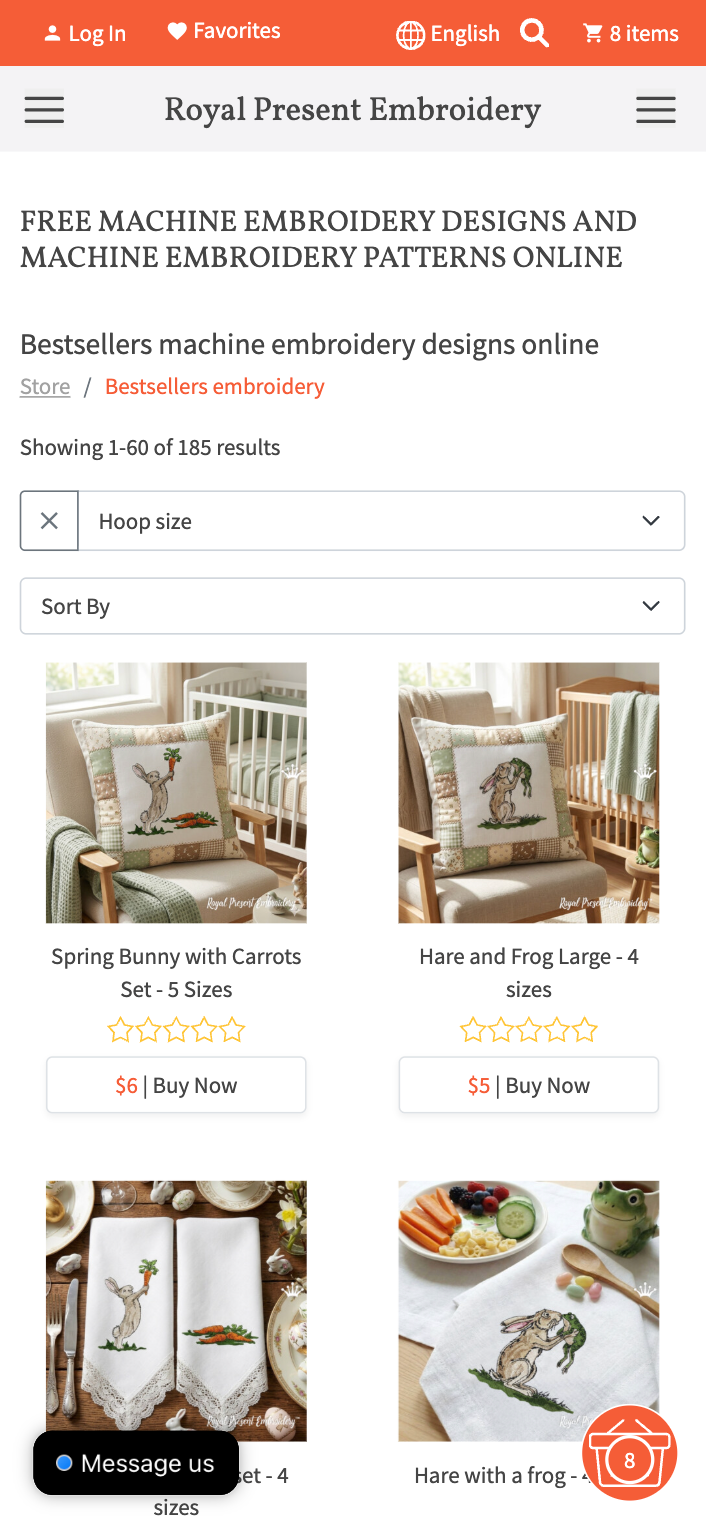The image size is (706, 1528).
Task: Click the Log In person icon
Action: pyautogui.click(x=52, y=34)
